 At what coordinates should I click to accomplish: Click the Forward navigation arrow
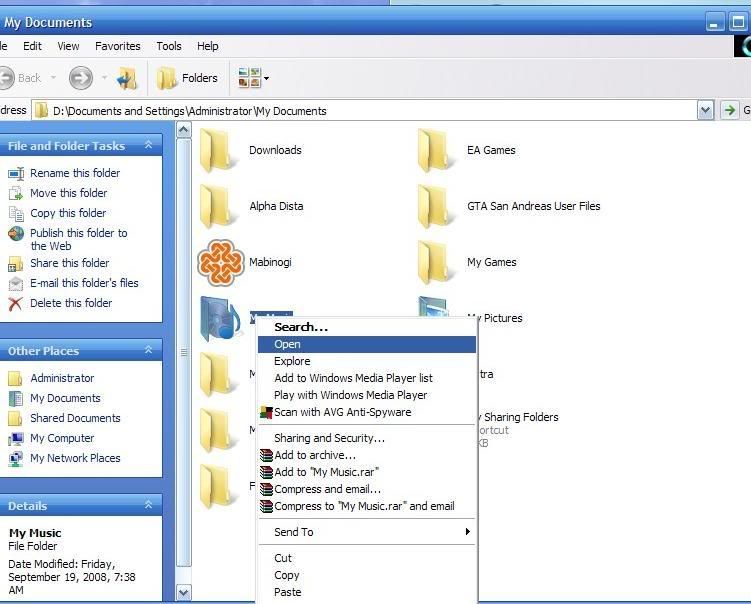[80, 78]
